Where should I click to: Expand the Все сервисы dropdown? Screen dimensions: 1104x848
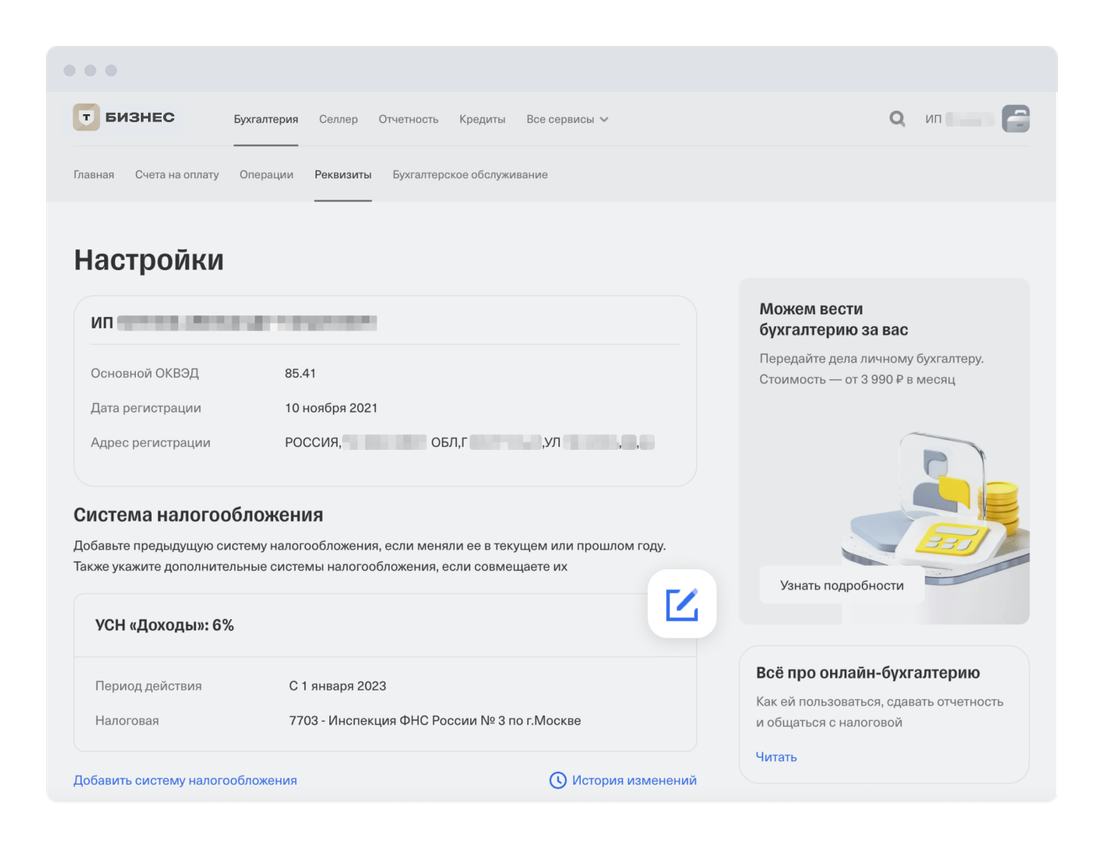coord(567,119)
